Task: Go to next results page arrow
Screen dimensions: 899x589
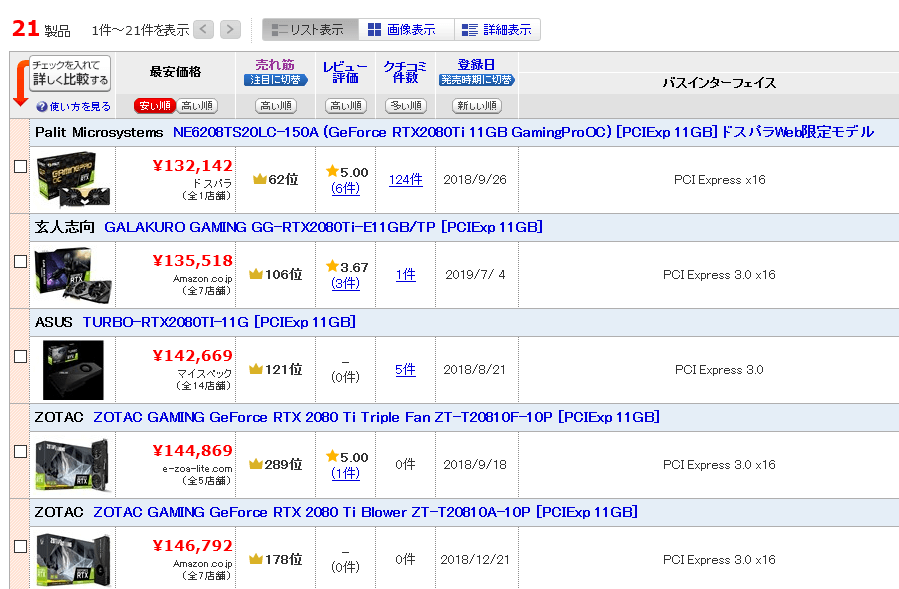Action: 230,29
